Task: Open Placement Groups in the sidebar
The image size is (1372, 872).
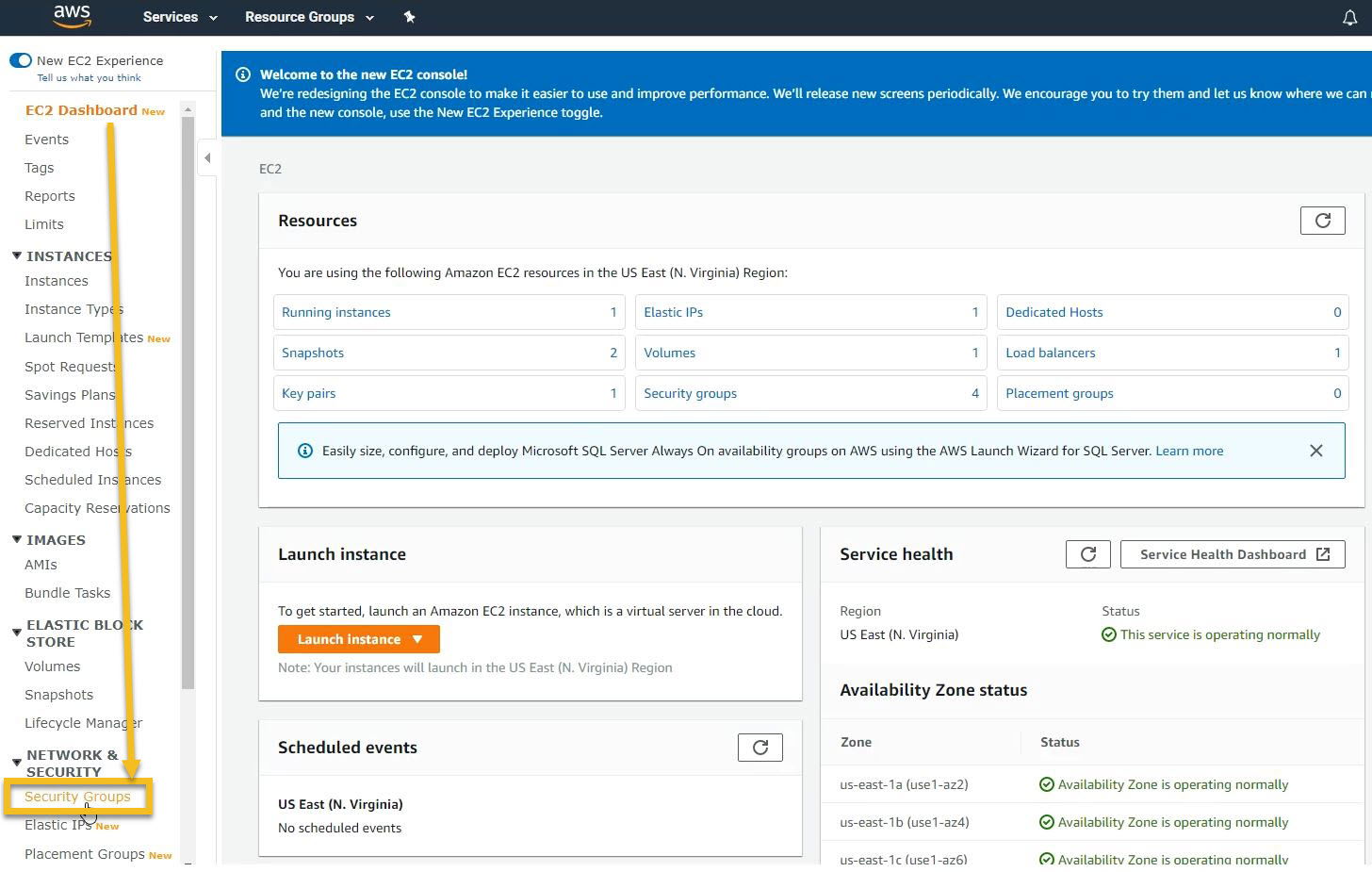Action: point(84,854)
